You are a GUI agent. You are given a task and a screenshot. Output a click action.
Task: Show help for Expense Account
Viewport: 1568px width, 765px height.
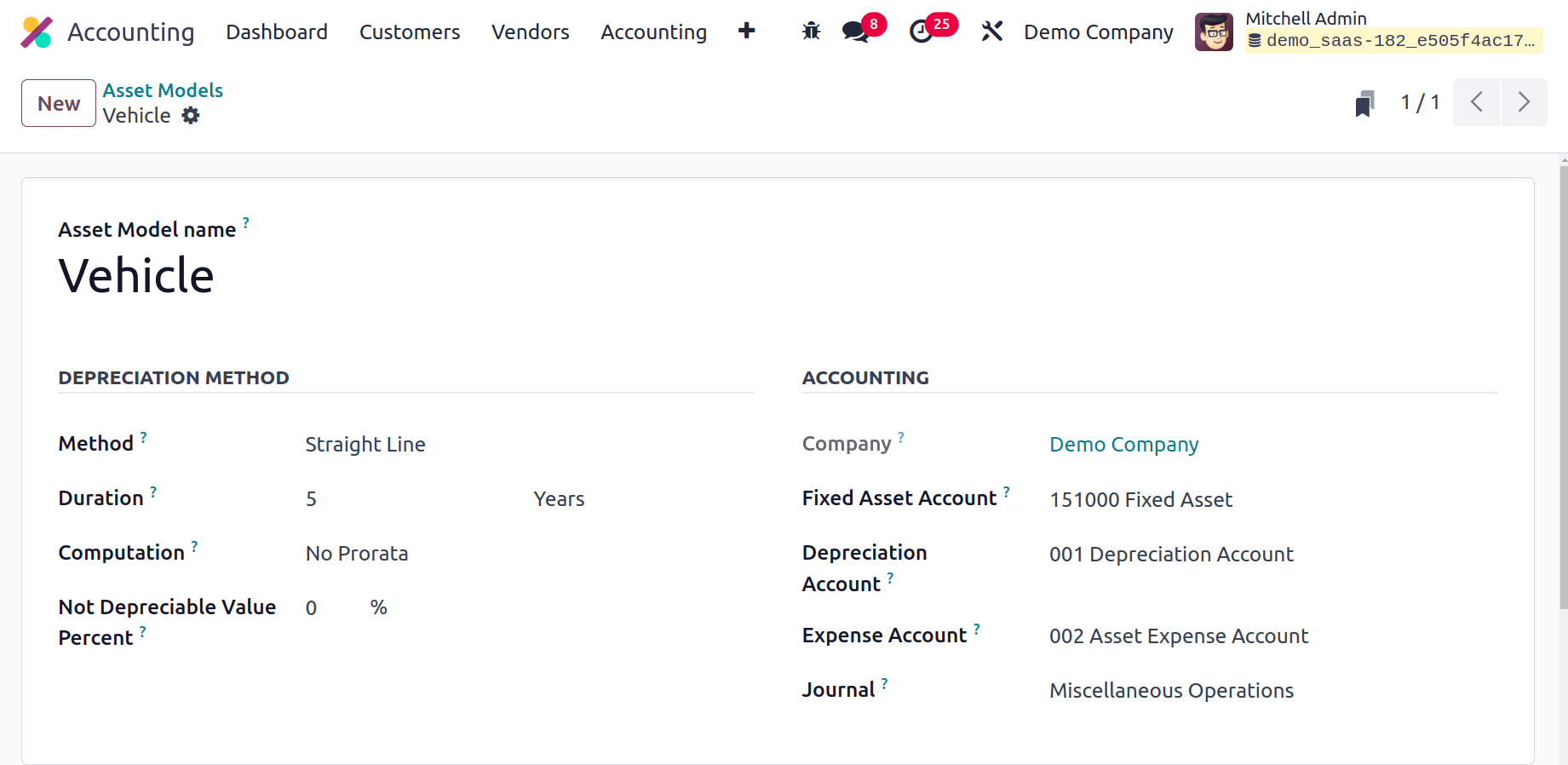[977, 629]
